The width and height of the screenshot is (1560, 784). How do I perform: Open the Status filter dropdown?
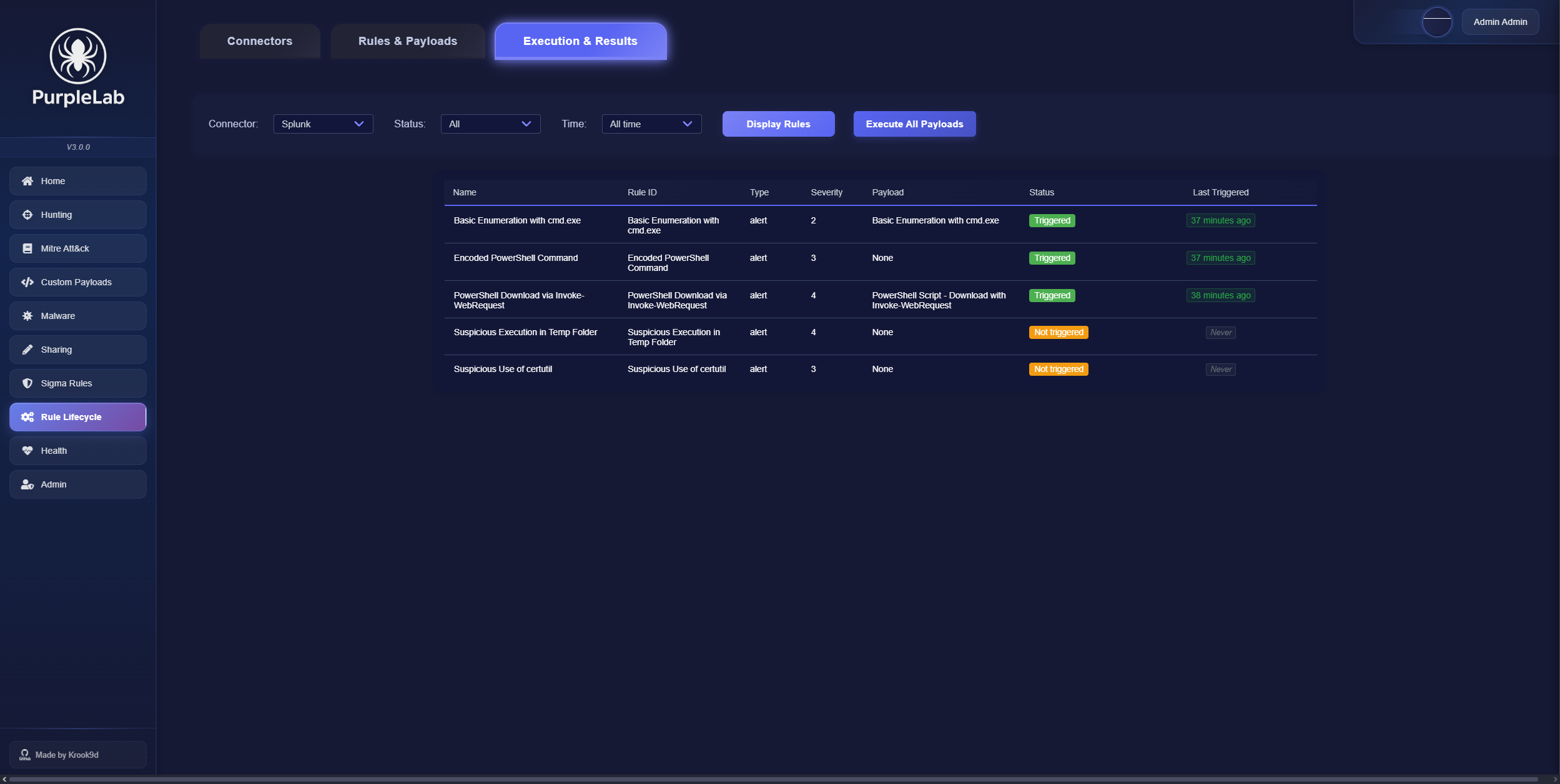tap(490, 124)
